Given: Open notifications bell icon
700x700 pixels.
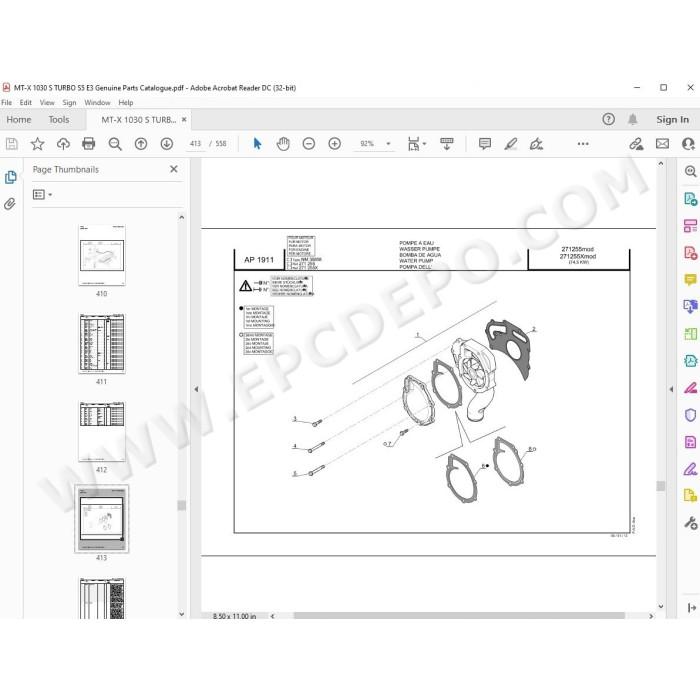Looking at the screenshot, I should (632, 119).
